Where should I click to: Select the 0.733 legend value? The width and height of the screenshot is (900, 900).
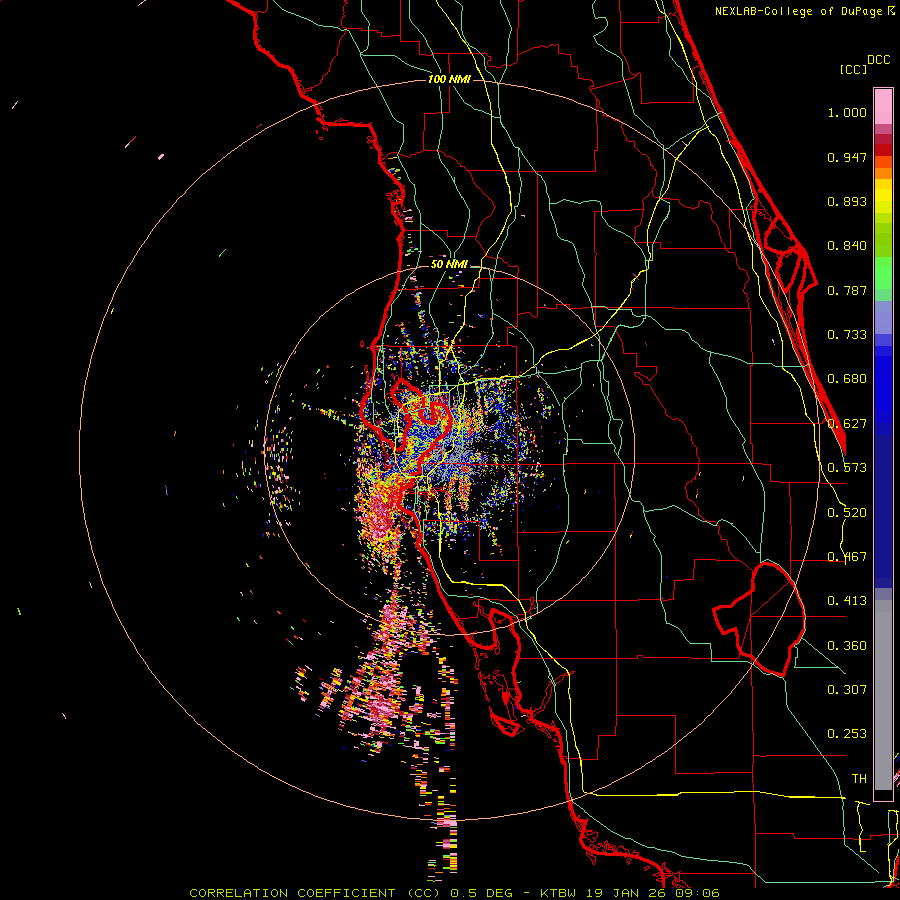point(847,335)
